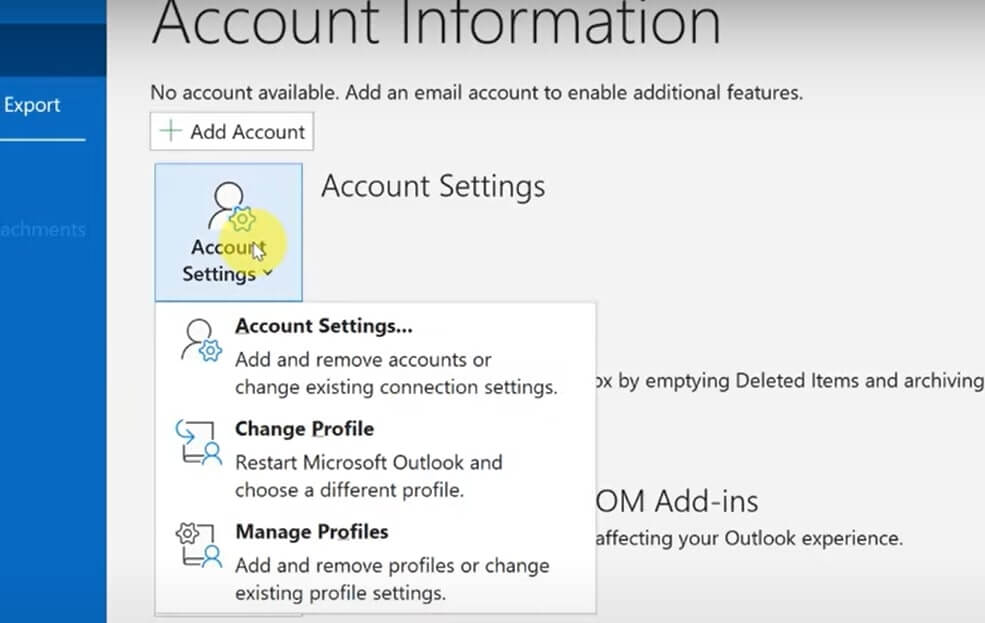Click the COM Add-ins section heading
This screenshot has width=985, height=623.
click(x=677, y=501)
